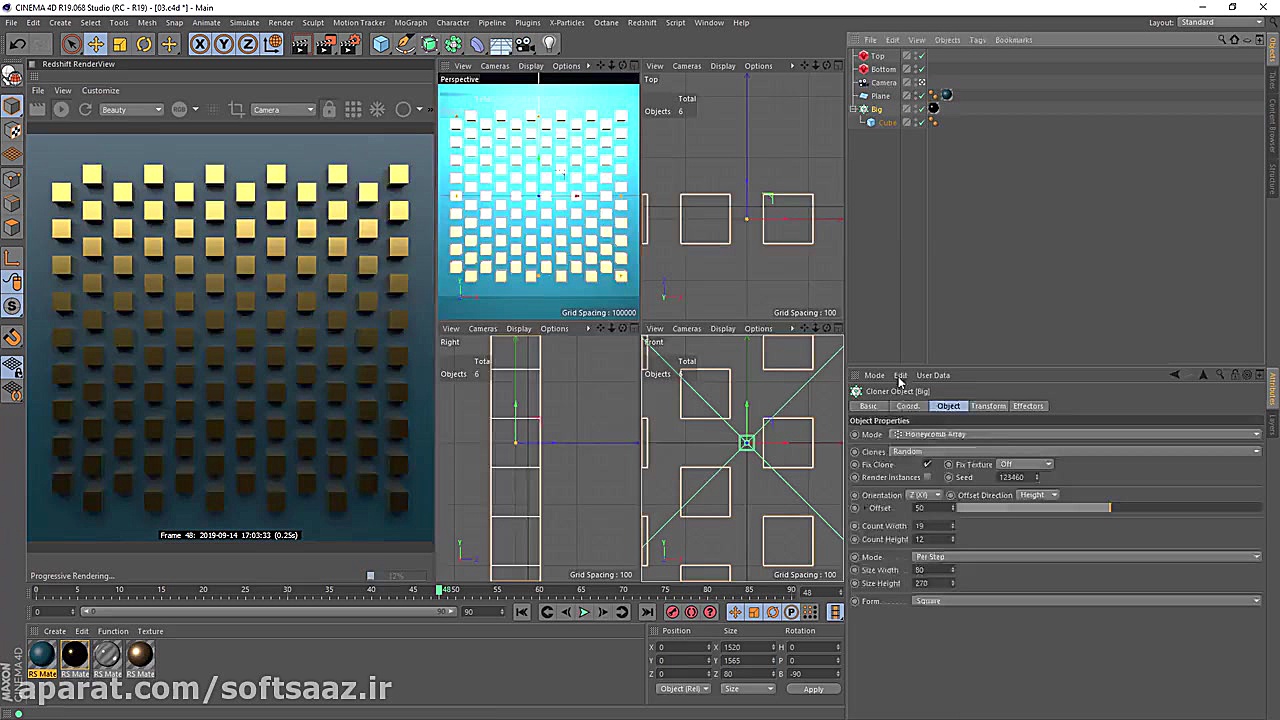Enable the Render Instances checkbox
Screen dimensions: 1280x720
coord(927,477)
